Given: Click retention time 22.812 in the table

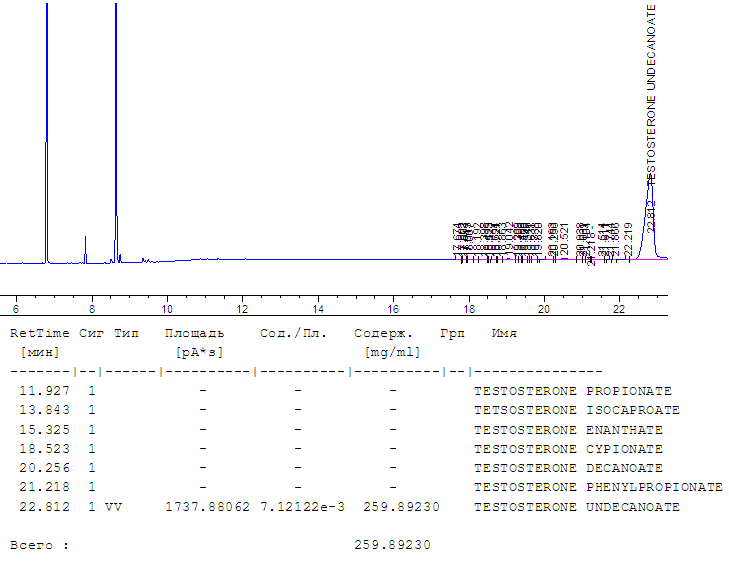Looking at the screenshot, I should (45, 507).
